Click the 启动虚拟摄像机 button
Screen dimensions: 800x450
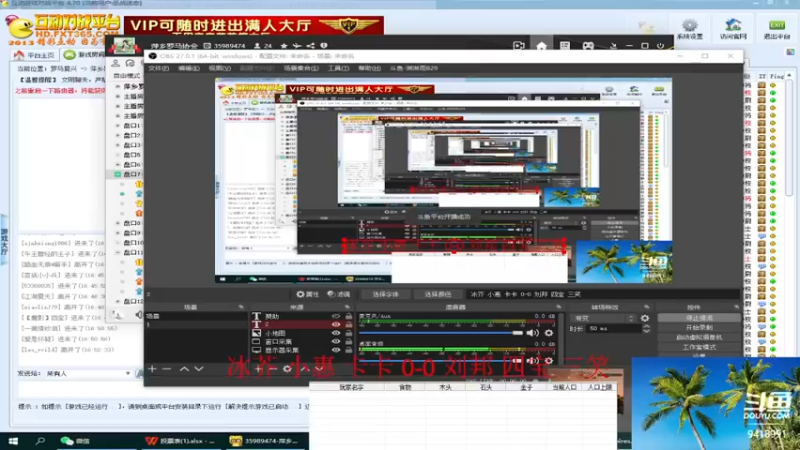pyautogui.click(x=698, y=337)
